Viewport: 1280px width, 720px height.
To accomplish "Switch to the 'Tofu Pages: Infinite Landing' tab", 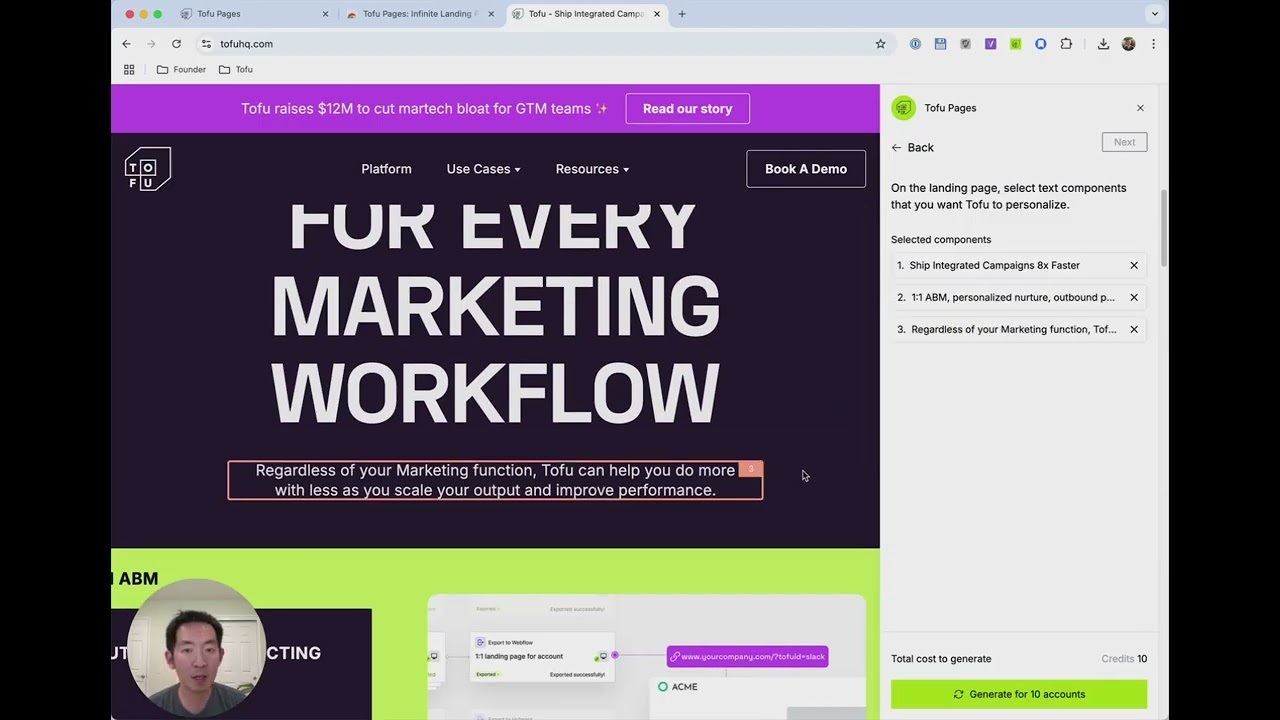I will (419, 14).
